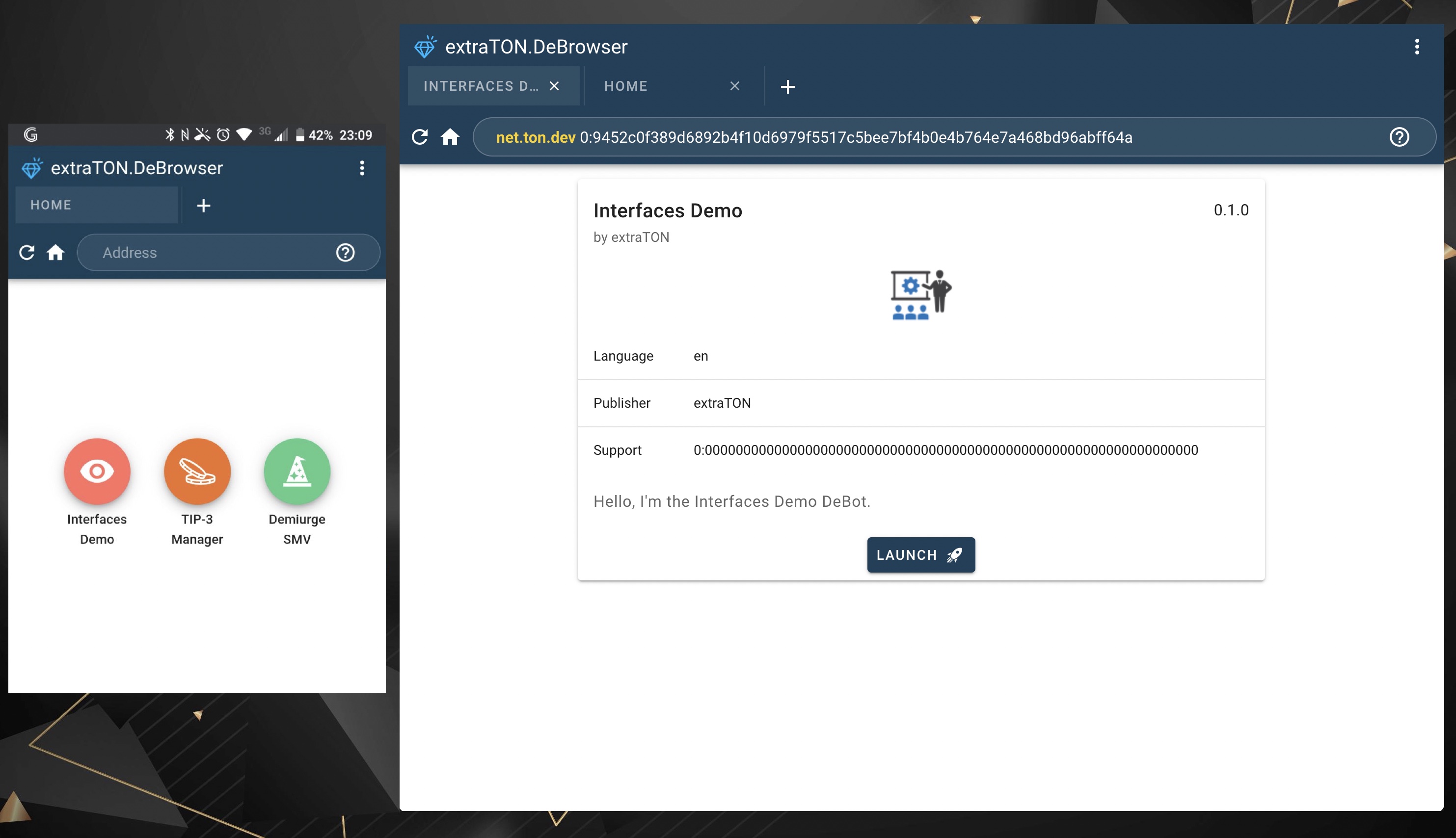Open the Interfaces Demo eye icon
Viewport: 1456px width, 838px height.
pos(97,471)
